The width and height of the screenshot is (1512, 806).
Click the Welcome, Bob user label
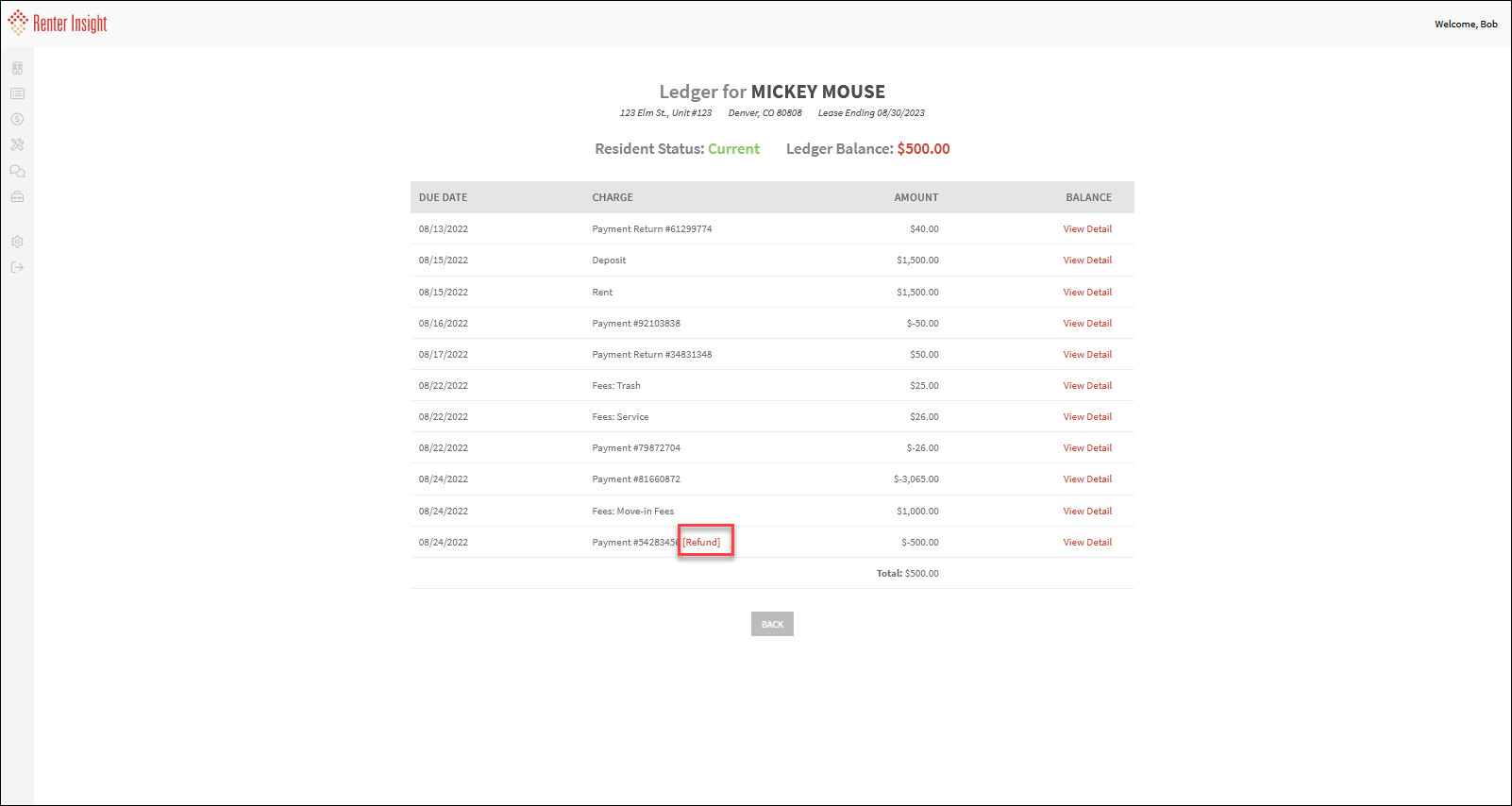pos(1466,24)
